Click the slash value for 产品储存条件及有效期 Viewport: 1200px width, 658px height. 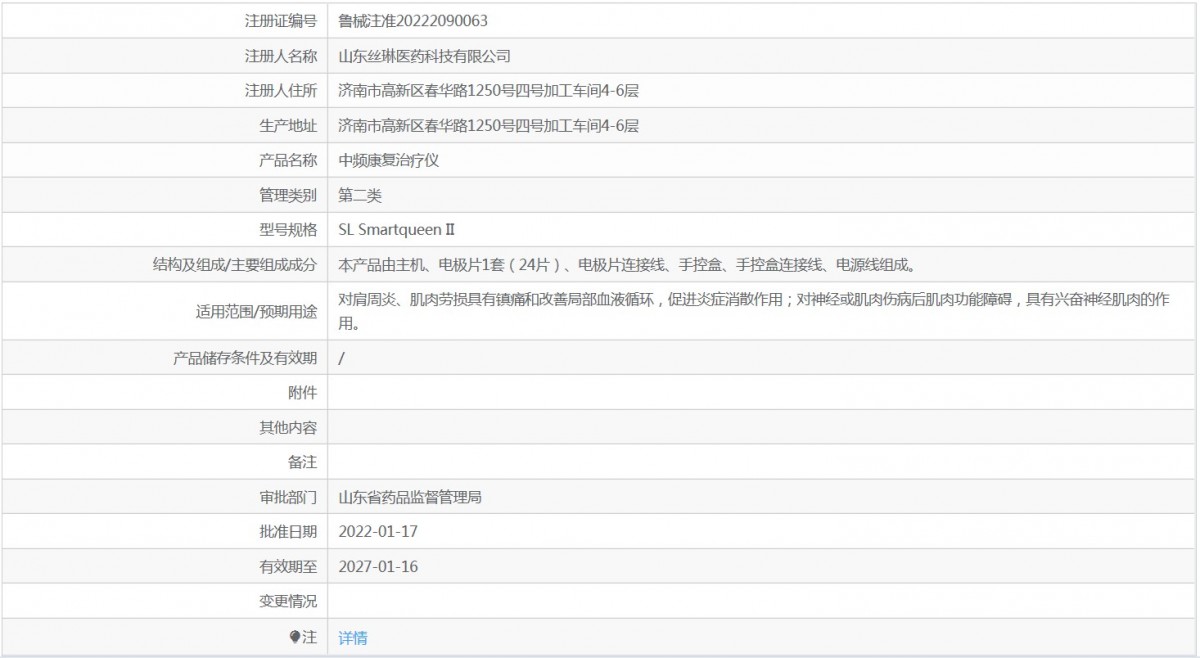tap(342, 358)
